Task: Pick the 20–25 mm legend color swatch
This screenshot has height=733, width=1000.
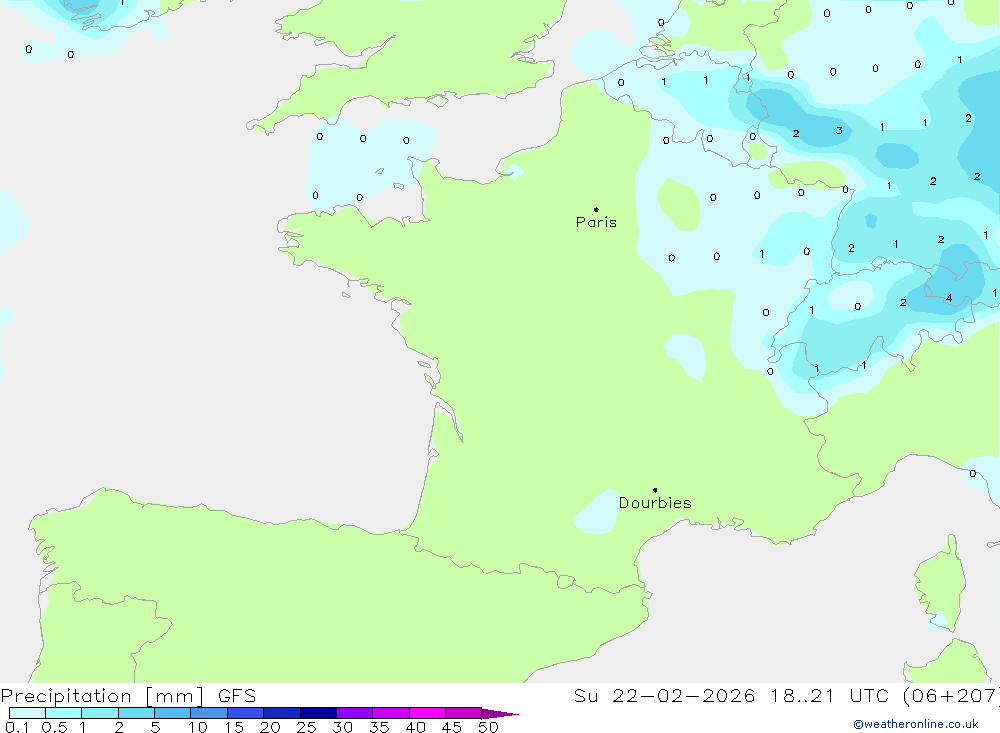Action: pyautogui.click(x=281, y=713)
